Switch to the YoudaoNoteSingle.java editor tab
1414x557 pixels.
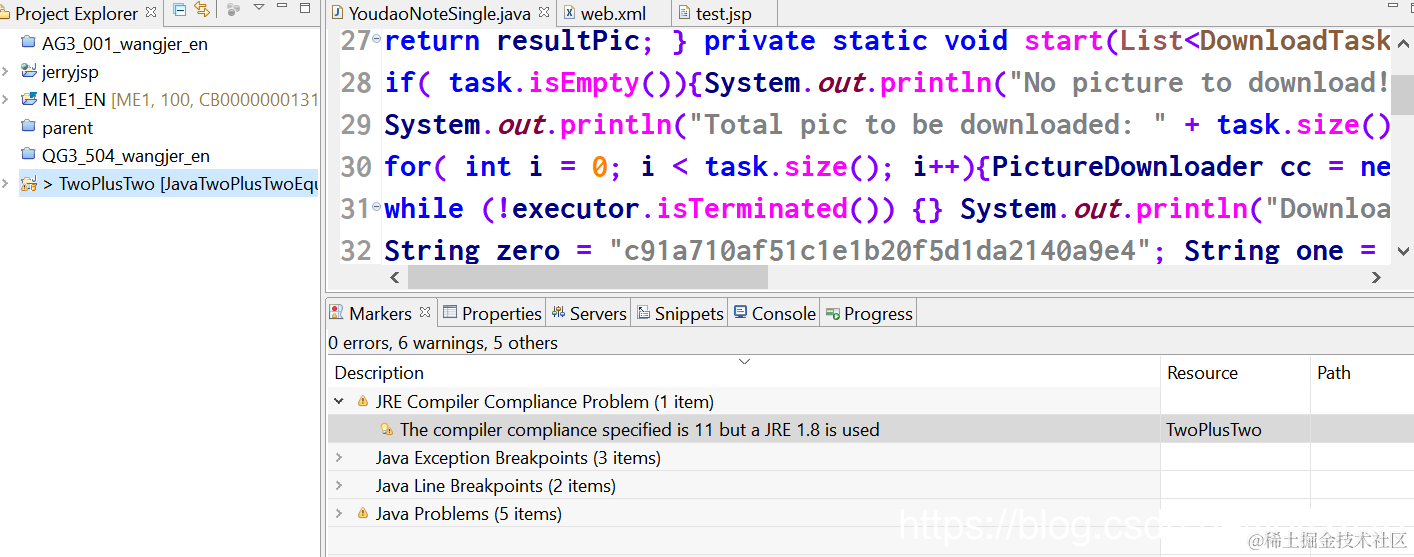[439, 14]
